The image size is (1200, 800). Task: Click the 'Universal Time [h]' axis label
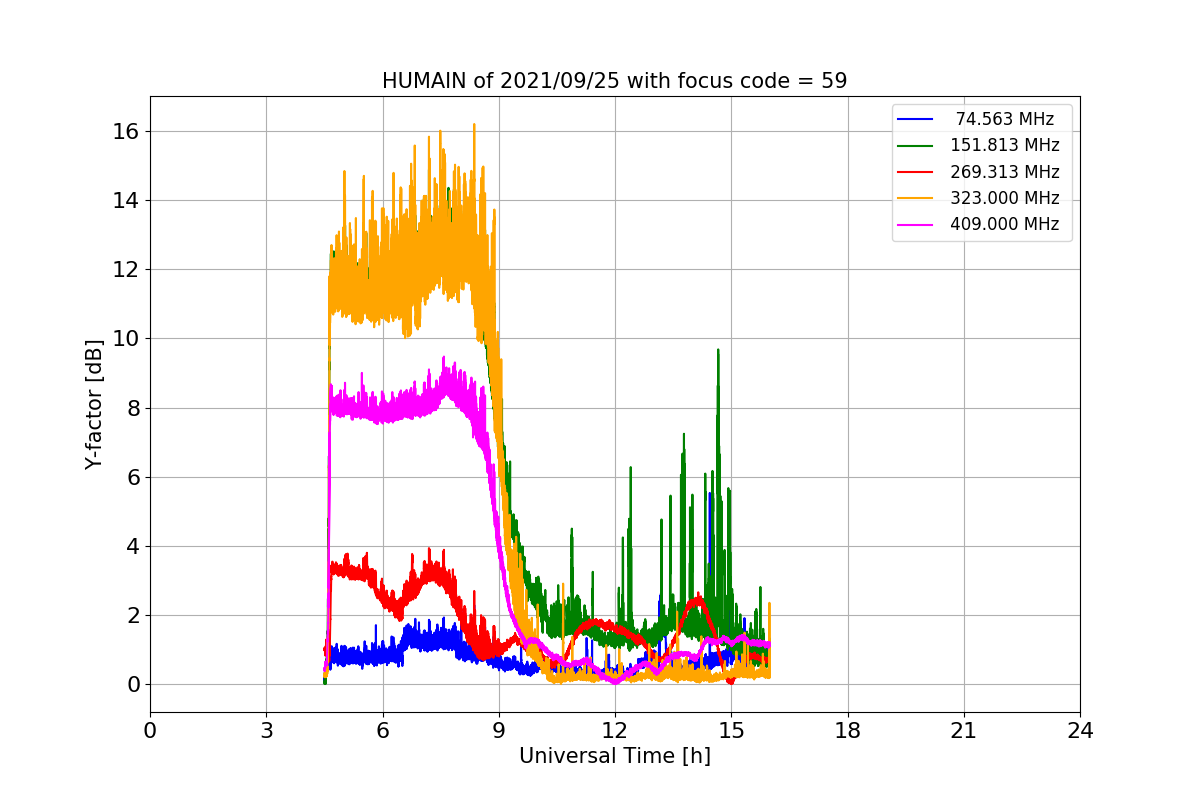tap(614, 757)
